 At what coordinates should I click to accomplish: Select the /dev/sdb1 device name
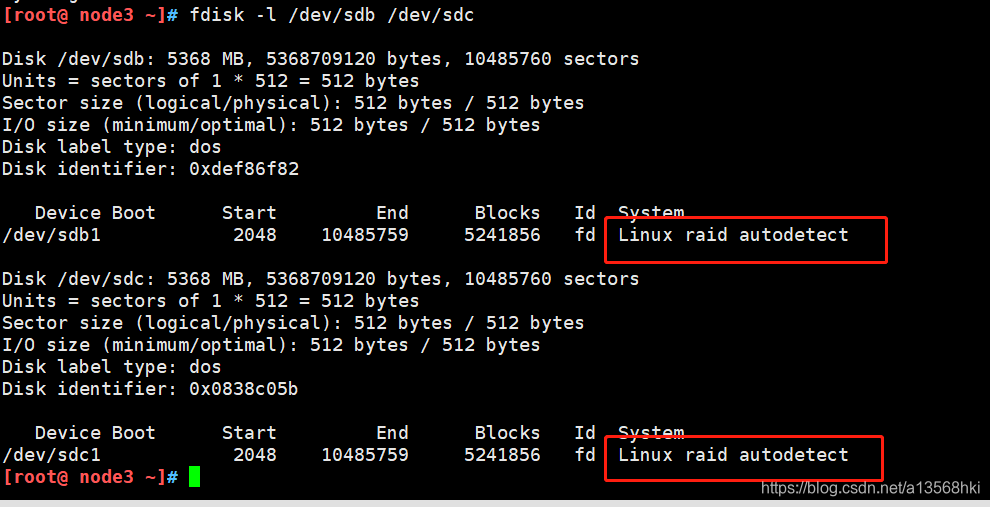[x=51, y=235]
